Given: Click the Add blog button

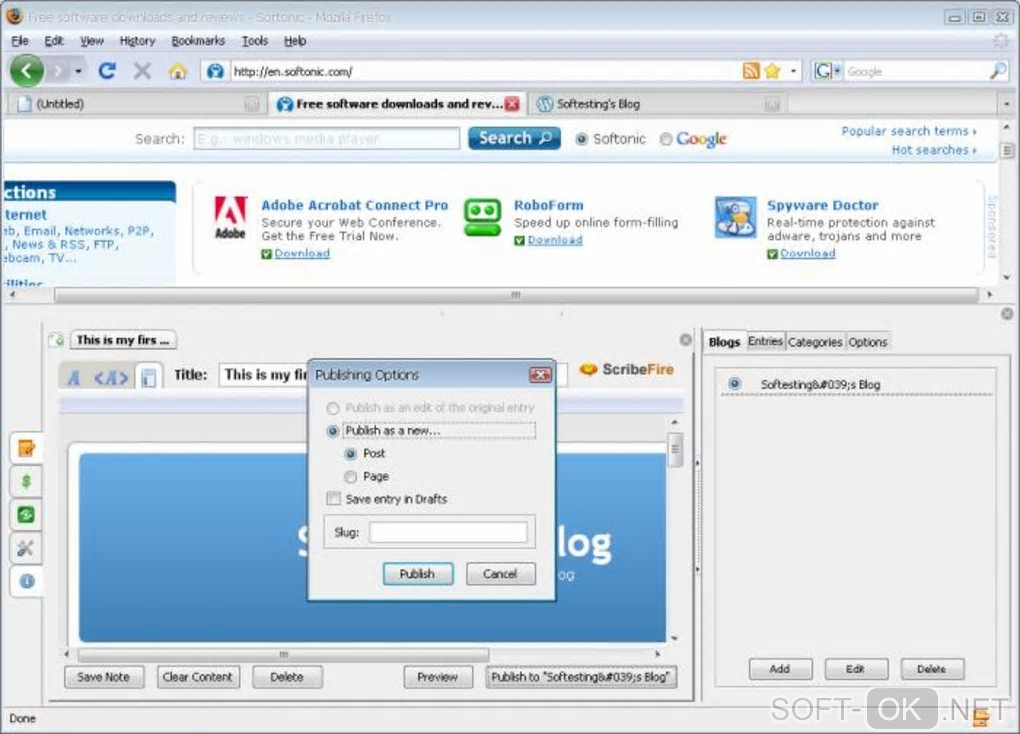Looking at the screenshot, I should (780, 668).
